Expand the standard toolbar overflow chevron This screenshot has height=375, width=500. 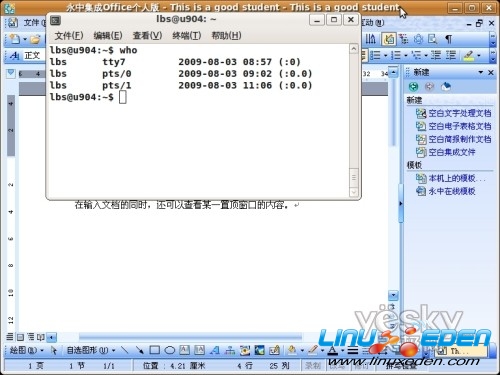pos(493,39)
